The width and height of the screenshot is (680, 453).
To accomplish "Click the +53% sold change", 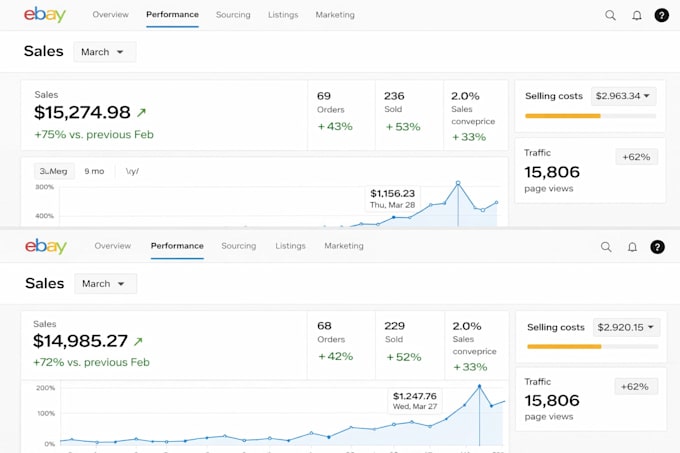I will 403,127.
